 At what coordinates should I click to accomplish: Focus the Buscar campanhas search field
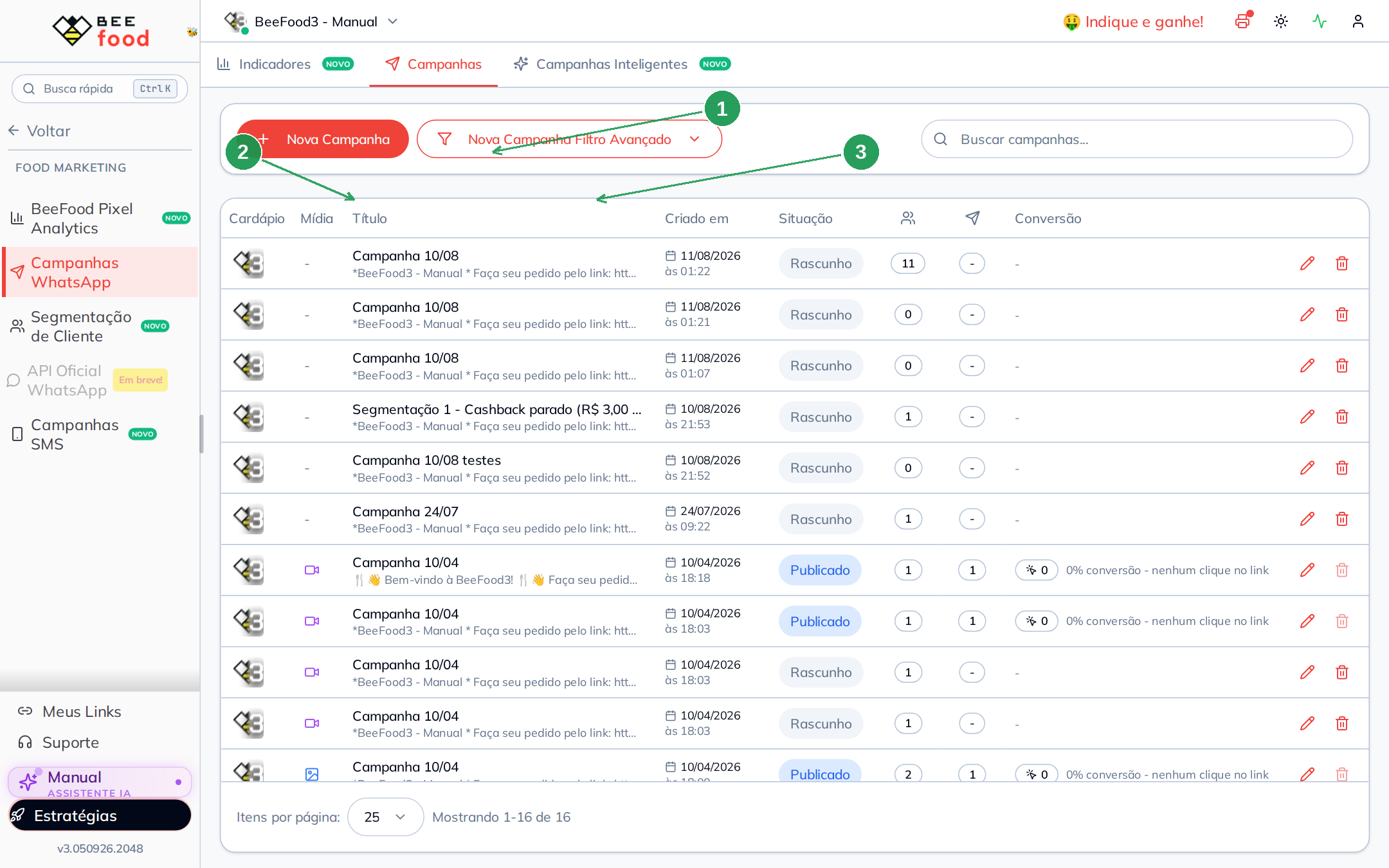pos(1137,139)
